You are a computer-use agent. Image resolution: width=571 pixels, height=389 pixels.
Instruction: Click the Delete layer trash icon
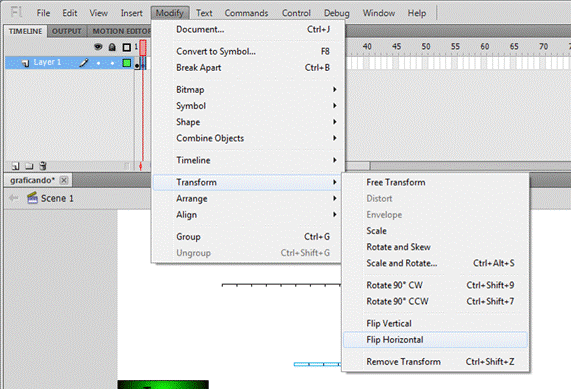pyautogui.click(x=43, y=166)
